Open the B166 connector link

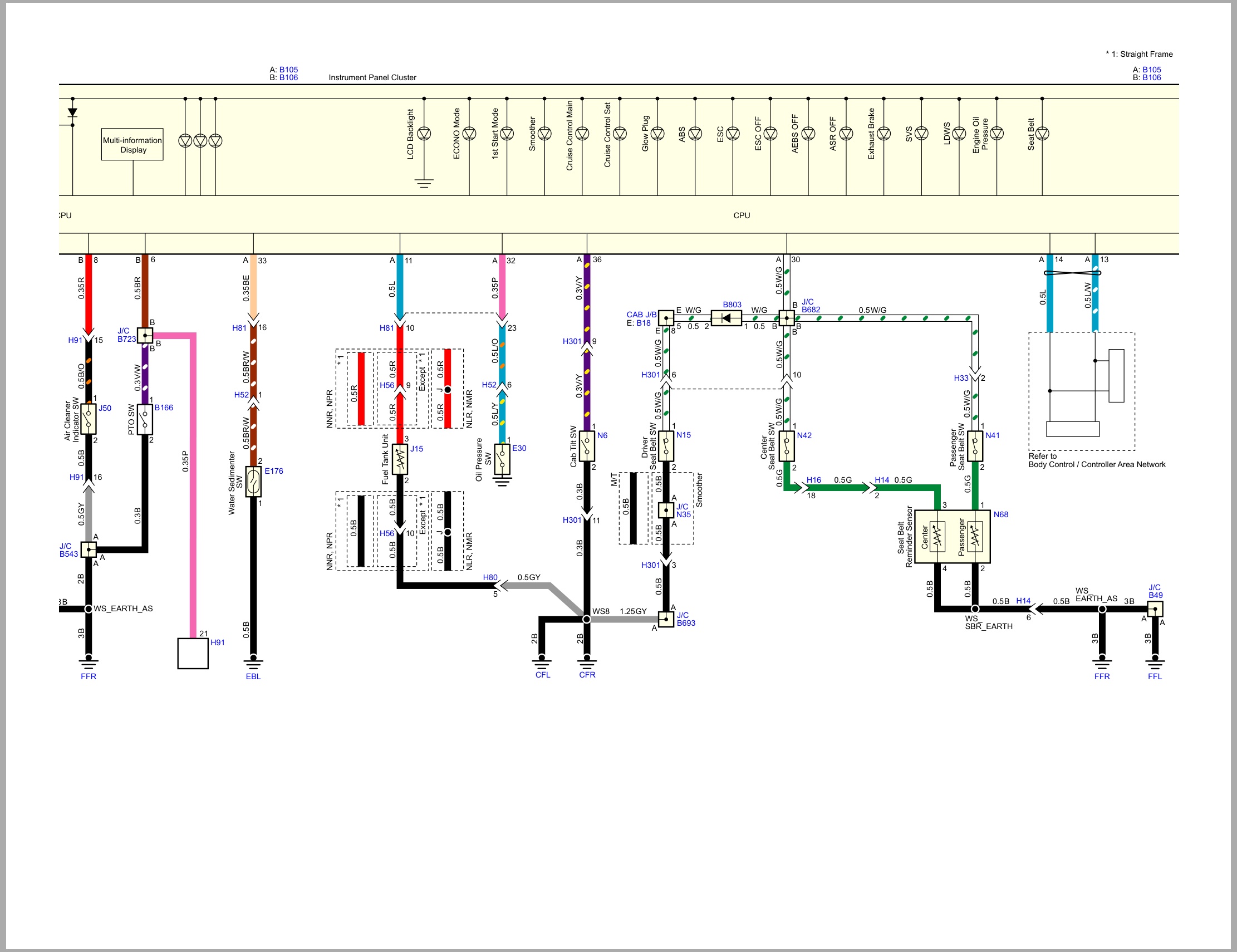click(x=164, y=408)
